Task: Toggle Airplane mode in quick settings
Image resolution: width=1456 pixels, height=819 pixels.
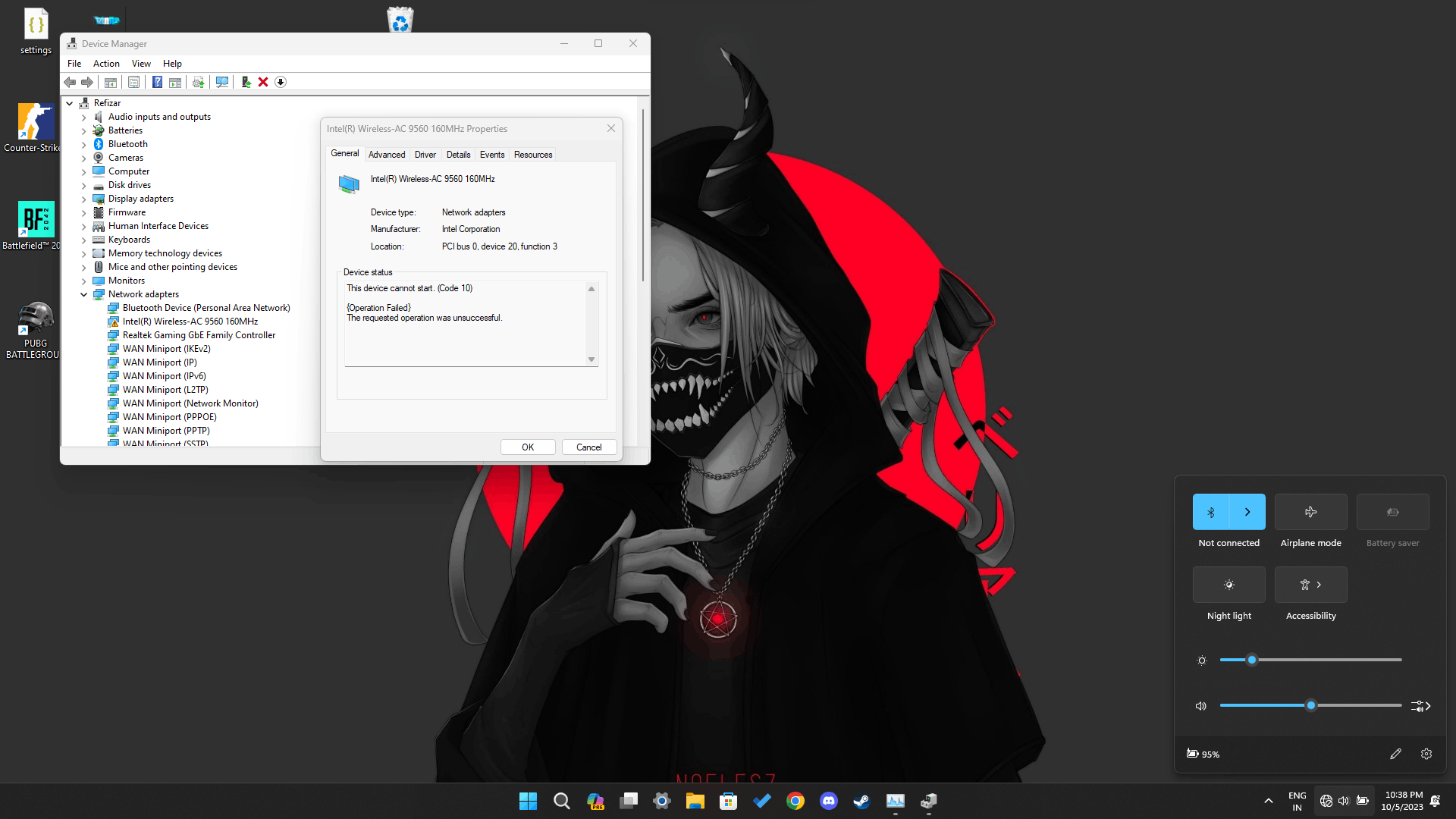Action: (x=1310, y=512)
